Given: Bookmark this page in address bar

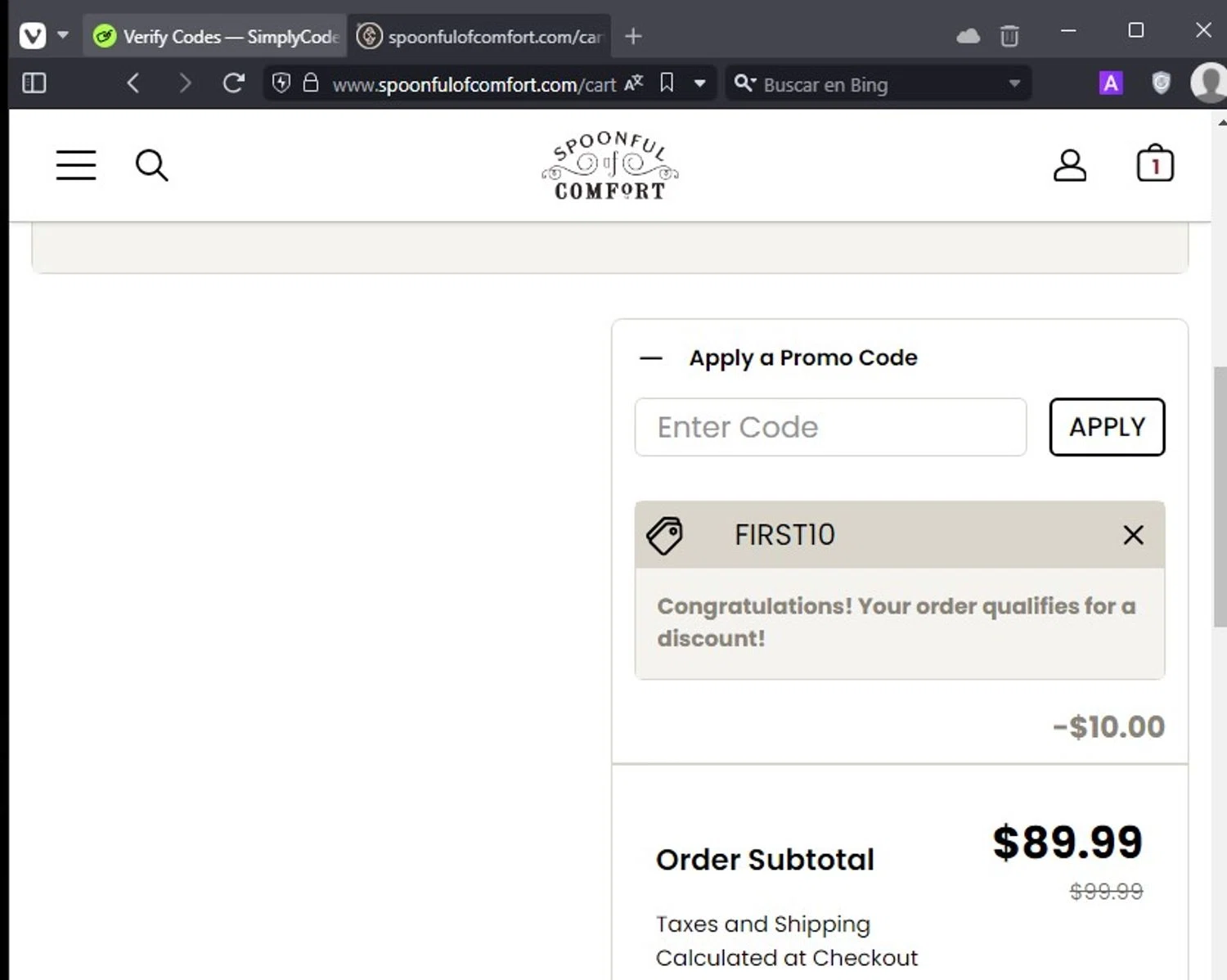Looking at the screenshot, I should [x=667, y=83].
